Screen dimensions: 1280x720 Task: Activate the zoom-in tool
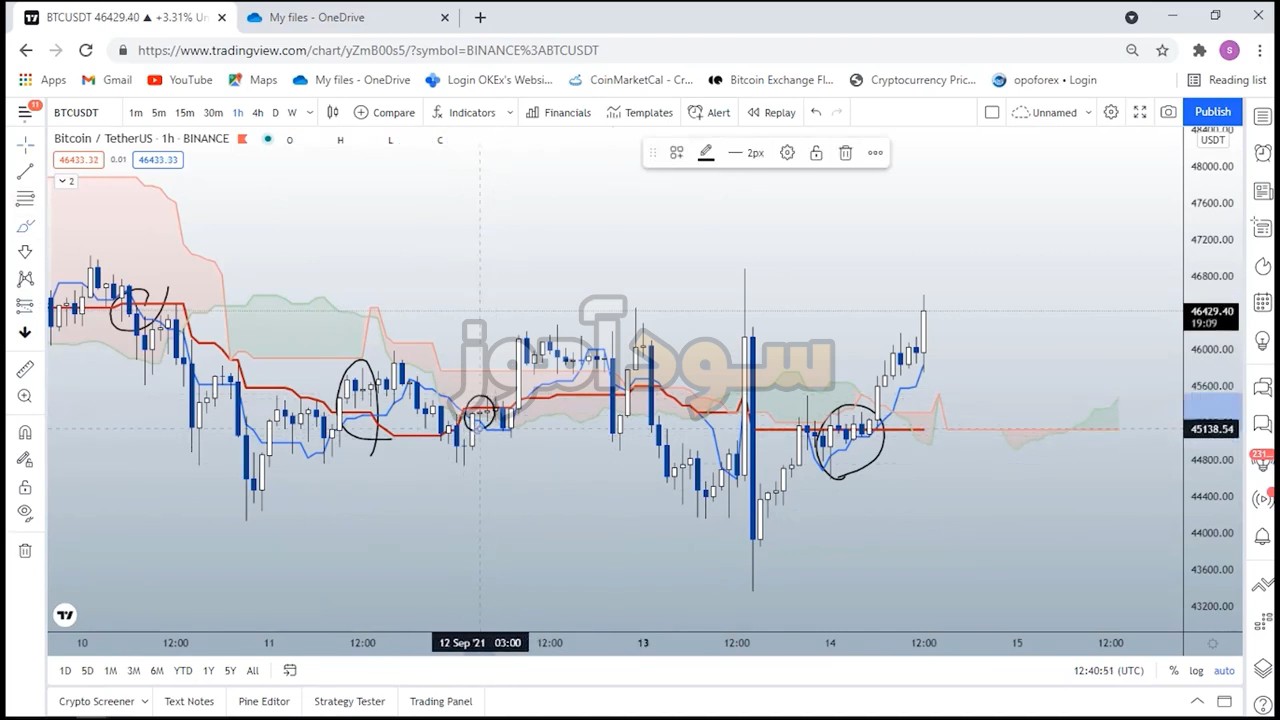(25, 396)
